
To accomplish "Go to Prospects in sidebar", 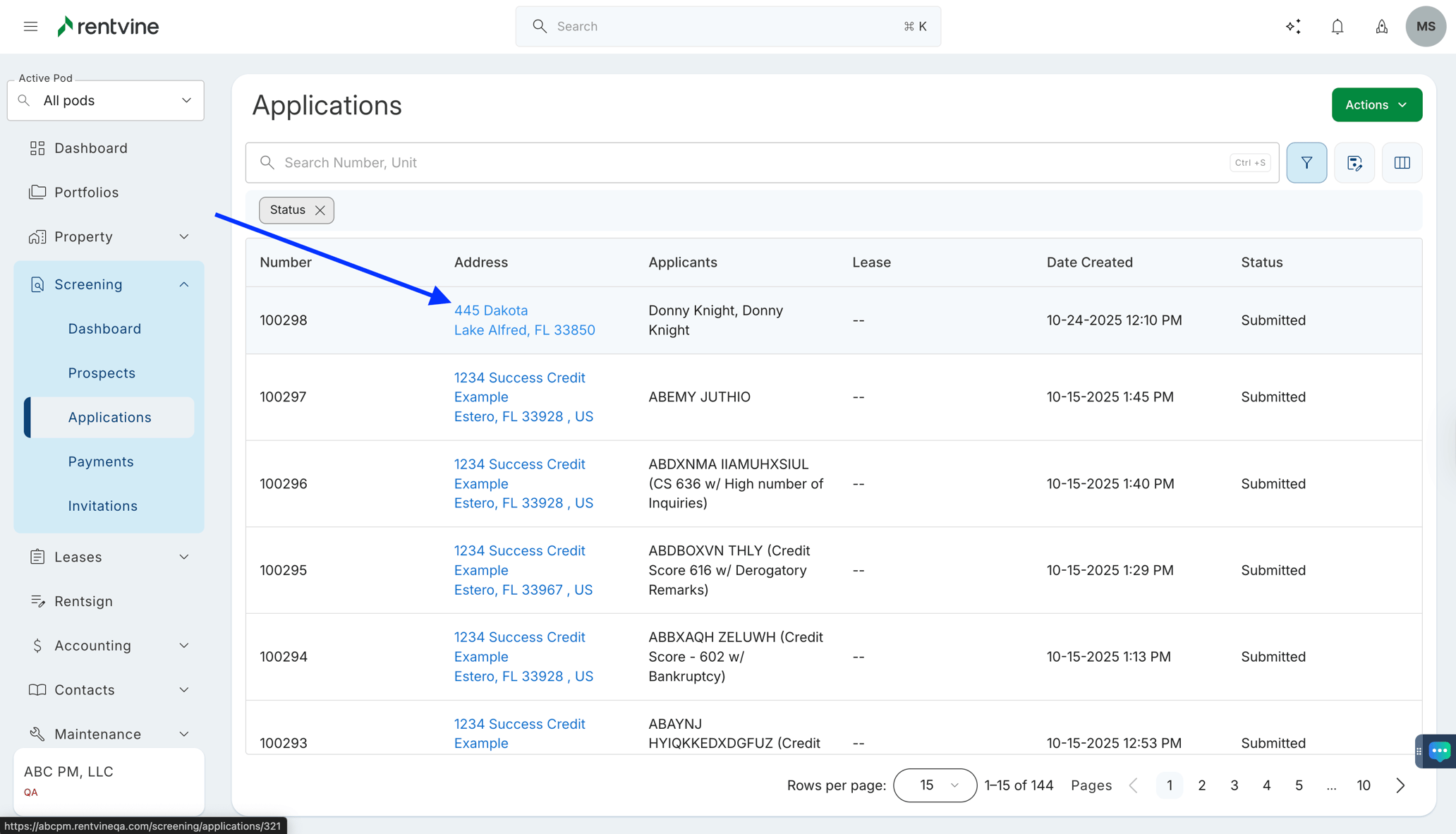I will (102, 373).
